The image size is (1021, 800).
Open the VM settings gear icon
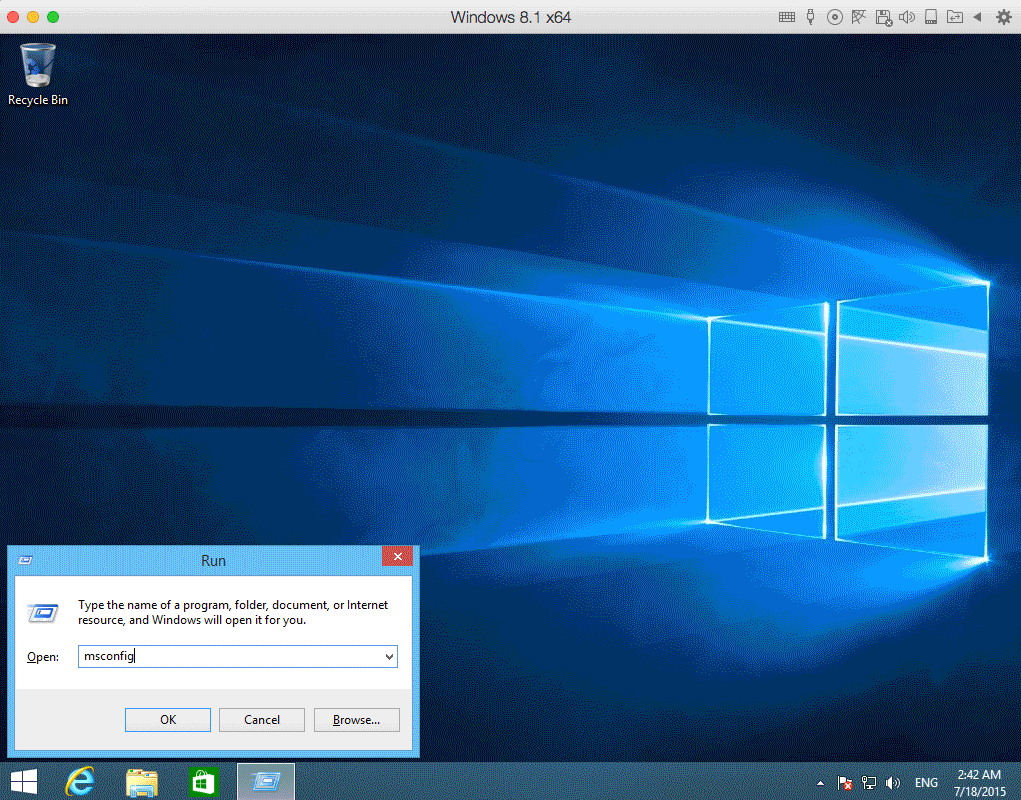1003,17
